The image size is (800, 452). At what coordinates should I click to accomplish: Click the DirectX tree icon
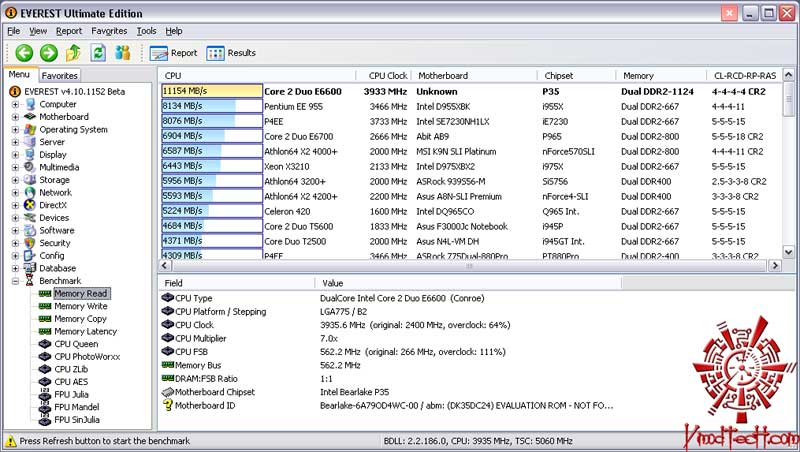click(30, 205)
